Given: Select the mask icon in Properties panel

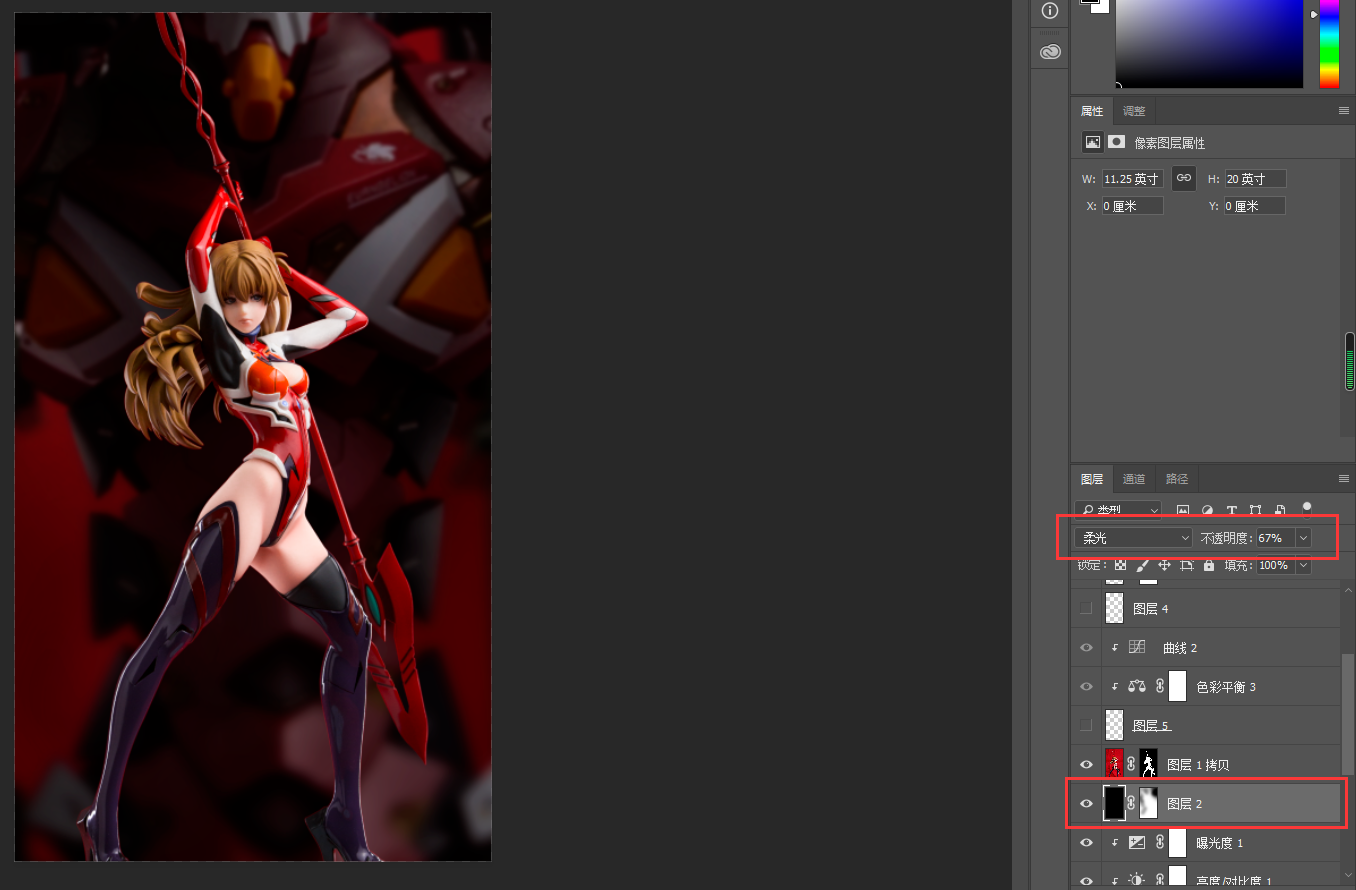Looking at the screenshot, I should [1116, 142].
